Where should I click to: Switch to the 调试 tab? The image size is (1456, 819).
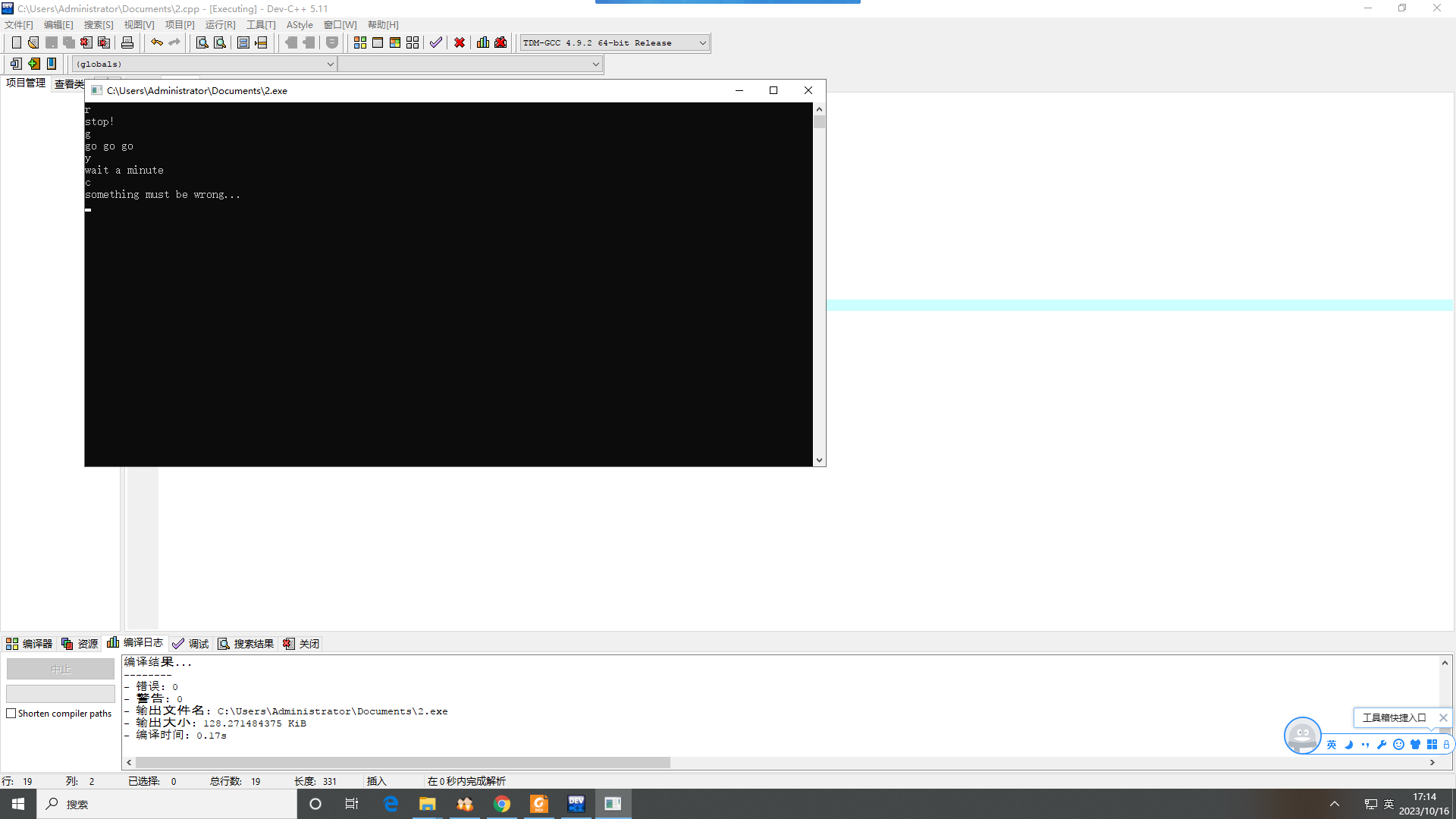[x=190, y=644]
